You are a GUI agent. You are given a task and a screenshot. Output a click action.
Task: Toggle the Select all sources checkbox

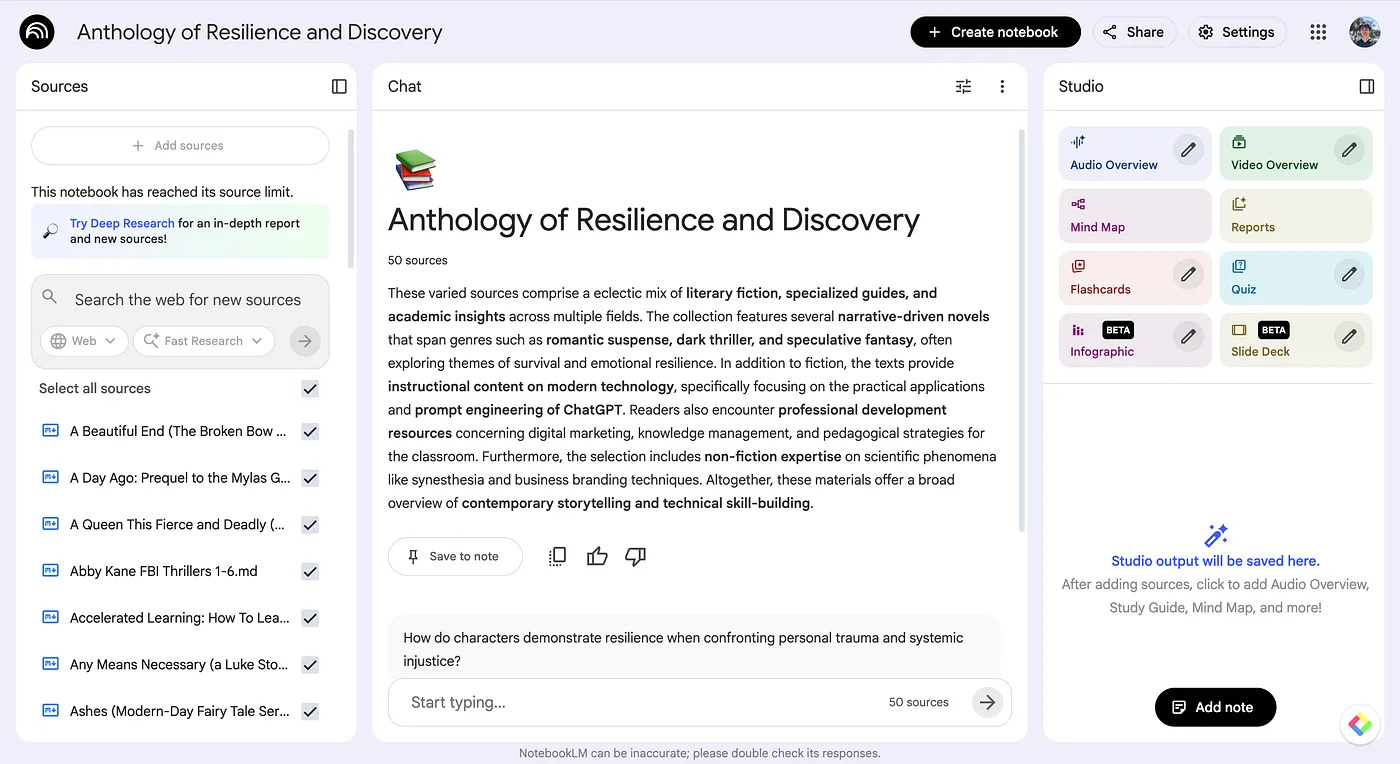310,388
